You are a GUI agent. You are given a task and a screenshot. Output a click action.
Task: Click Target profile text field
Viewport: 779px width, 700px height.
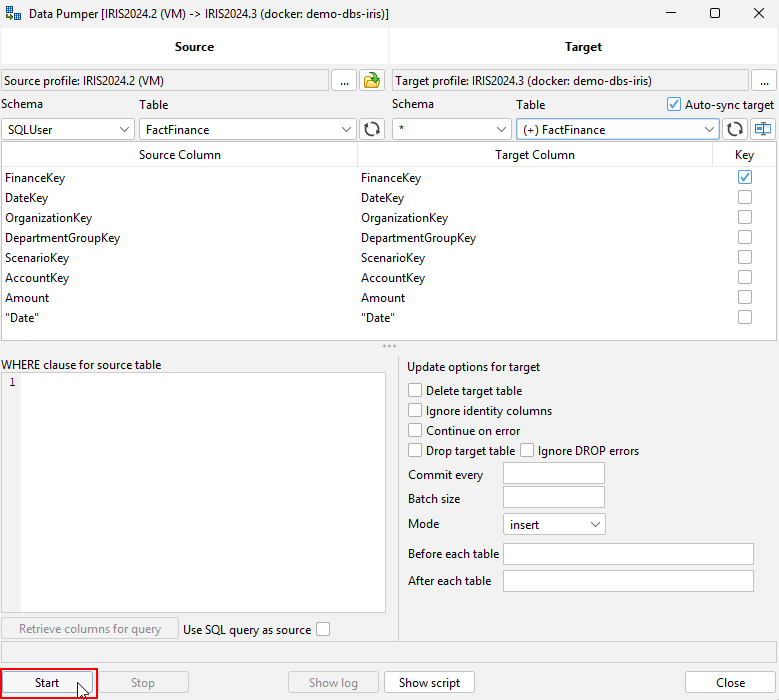(570, 80)
